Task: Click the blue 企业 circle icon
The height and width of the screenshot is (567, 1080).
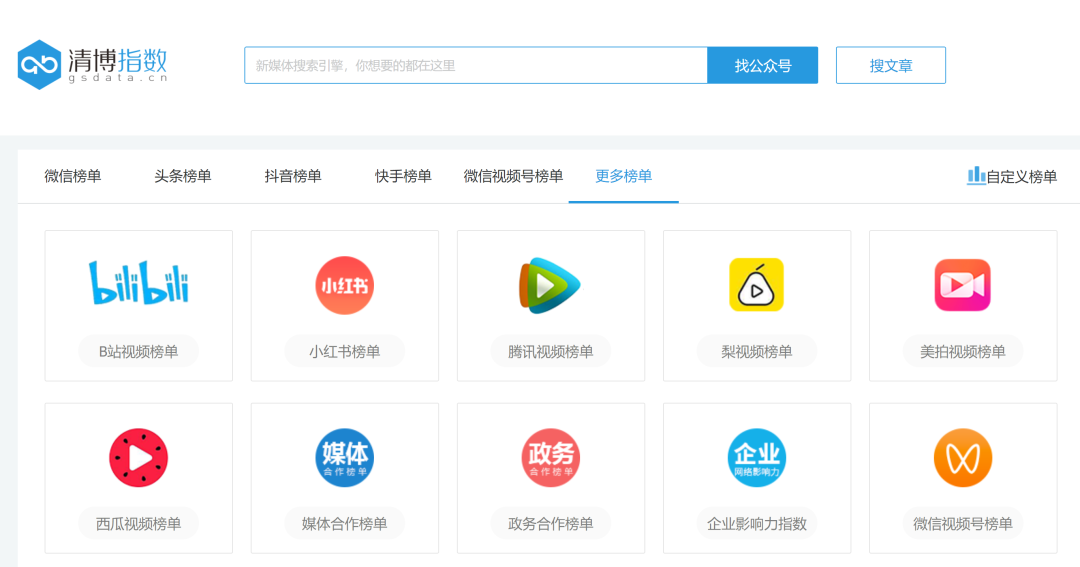Action: 756,457
